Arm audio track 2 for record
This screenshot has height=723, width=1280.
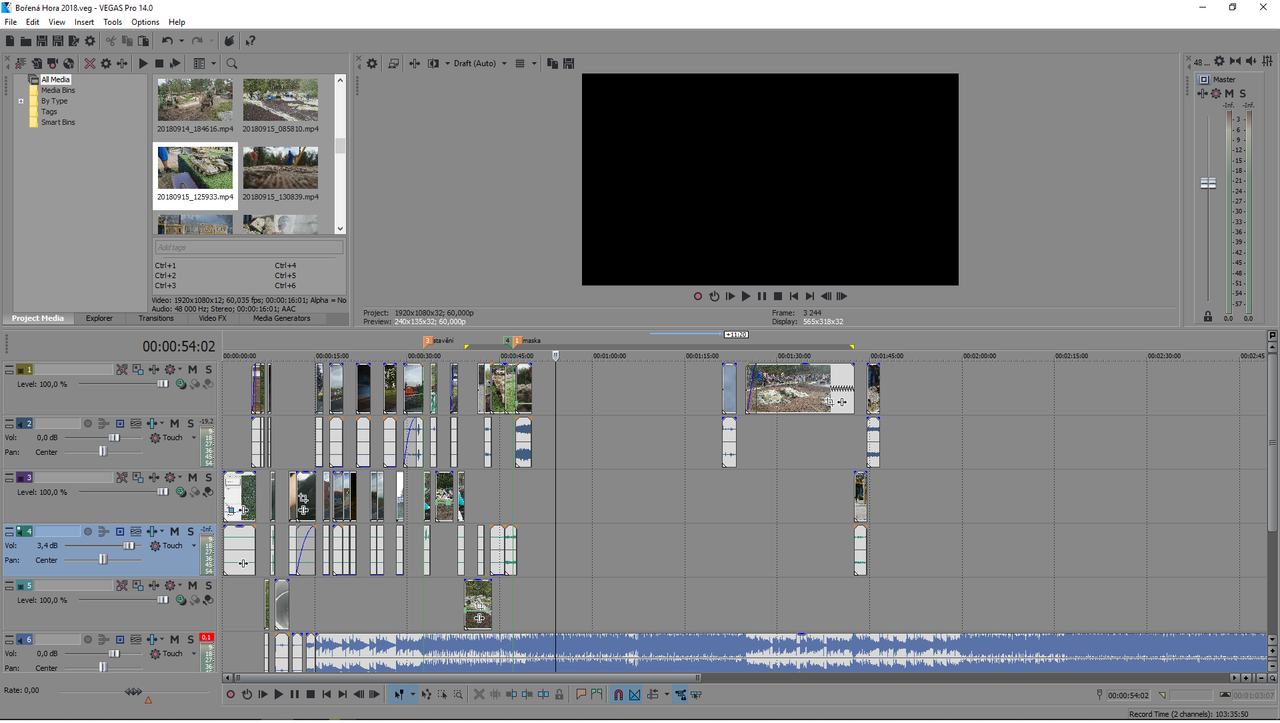[88, 423]
